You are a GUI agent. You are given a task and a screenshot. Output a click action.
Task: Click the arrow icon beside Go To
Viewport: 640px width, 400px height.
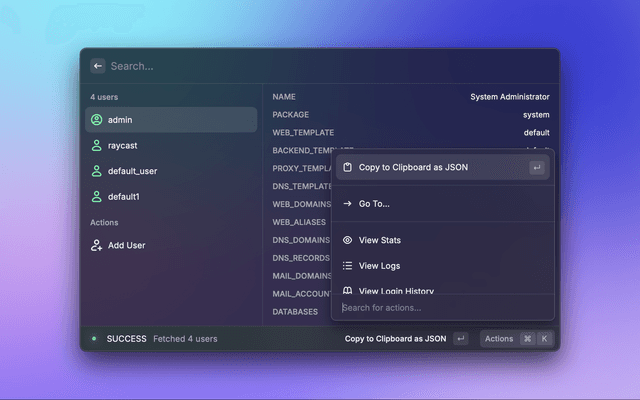coord(347,204)
